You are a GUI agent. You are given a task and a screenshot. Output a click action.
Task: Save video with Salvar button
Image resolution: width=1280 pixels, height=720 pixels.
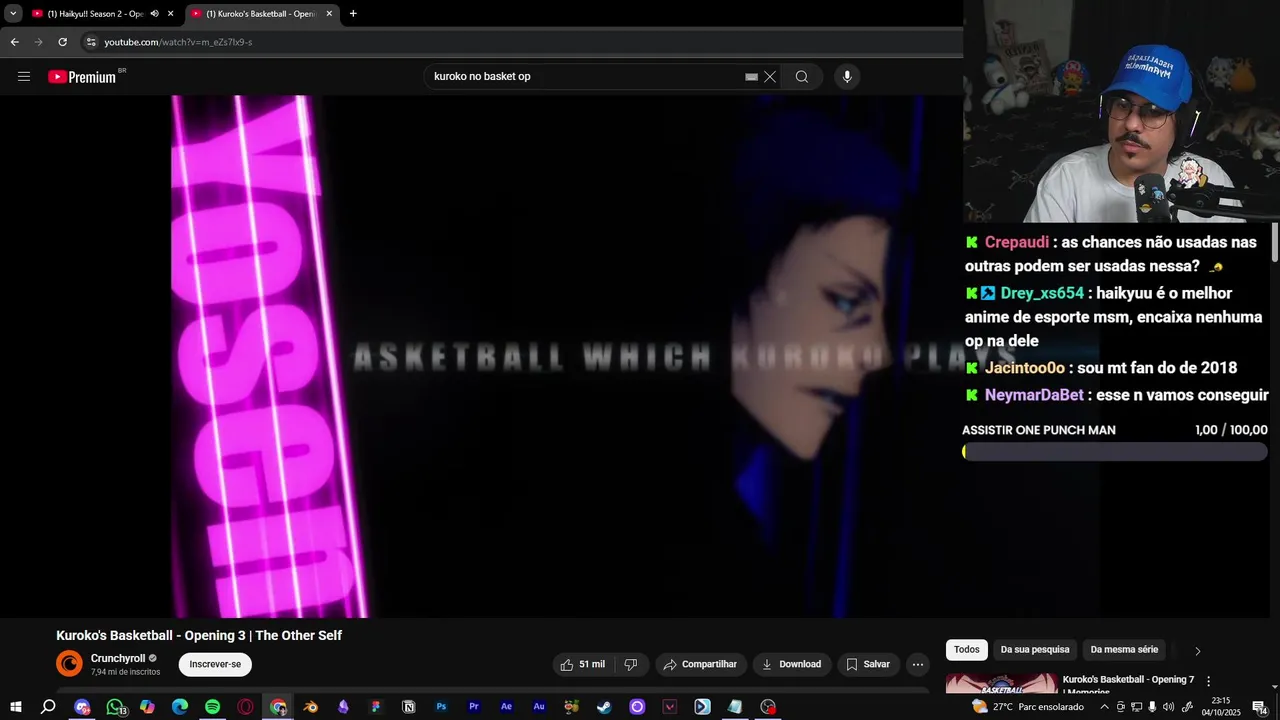[x=867, y=664]
